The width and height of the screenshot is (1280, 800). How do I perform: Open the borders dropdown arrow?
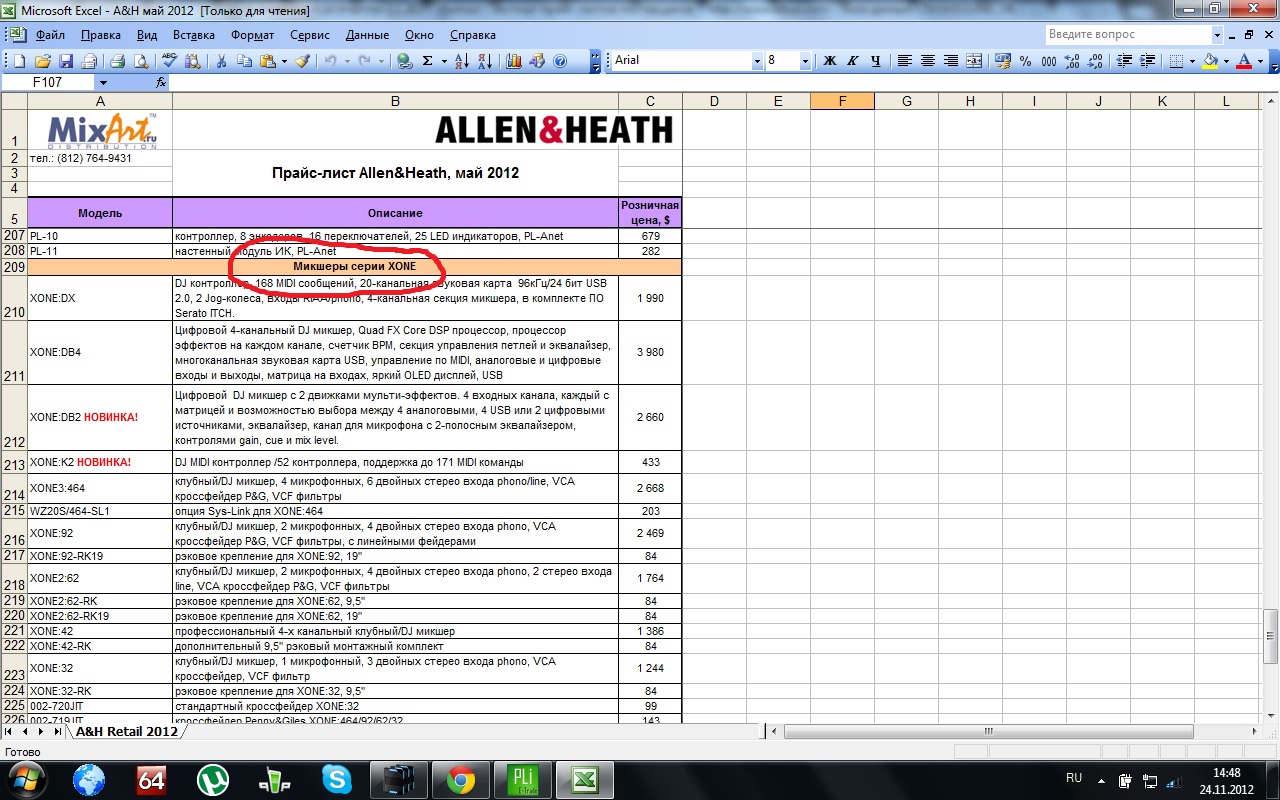1192,61
